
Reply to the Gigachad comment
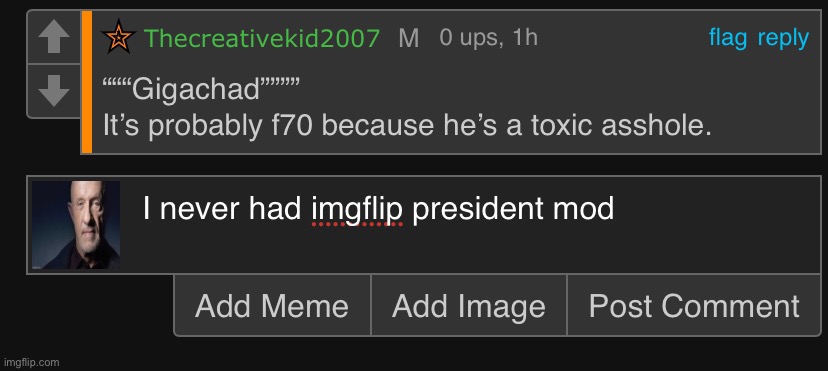(x=783, y=39)
